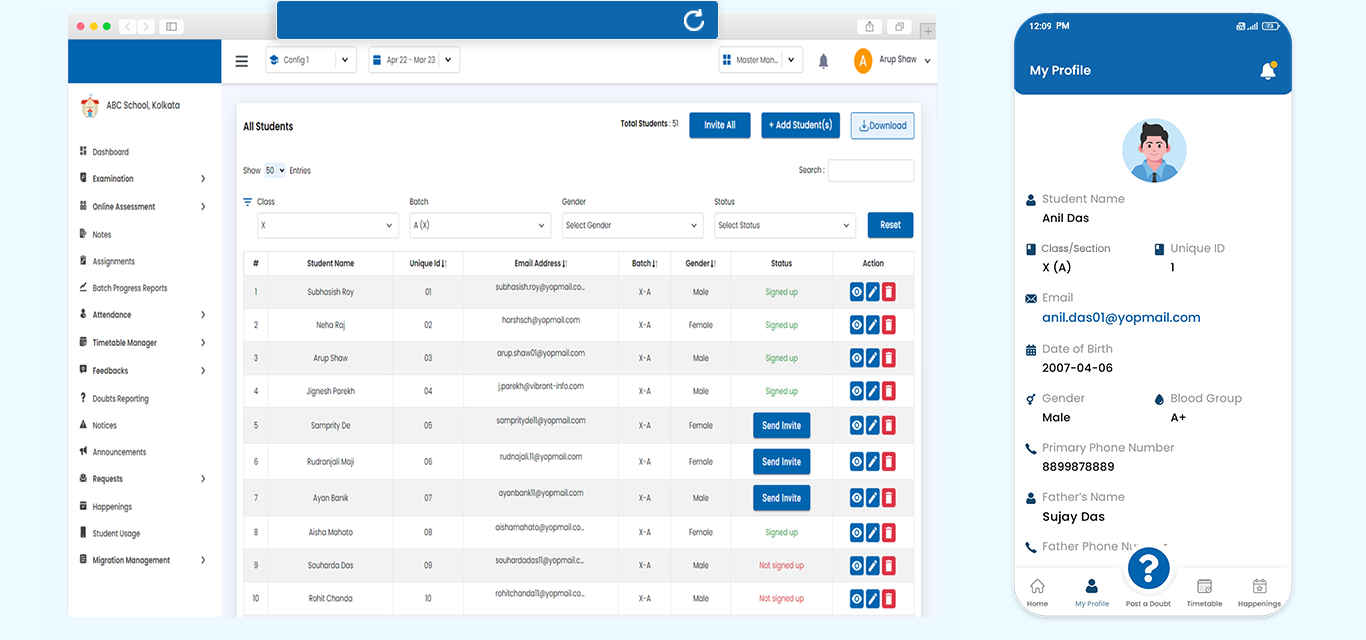The width and height of the screenshot is (1366, 640).
Task: Click the view eye icon for Jignesh Parekh
Action: tap(856, 391)
